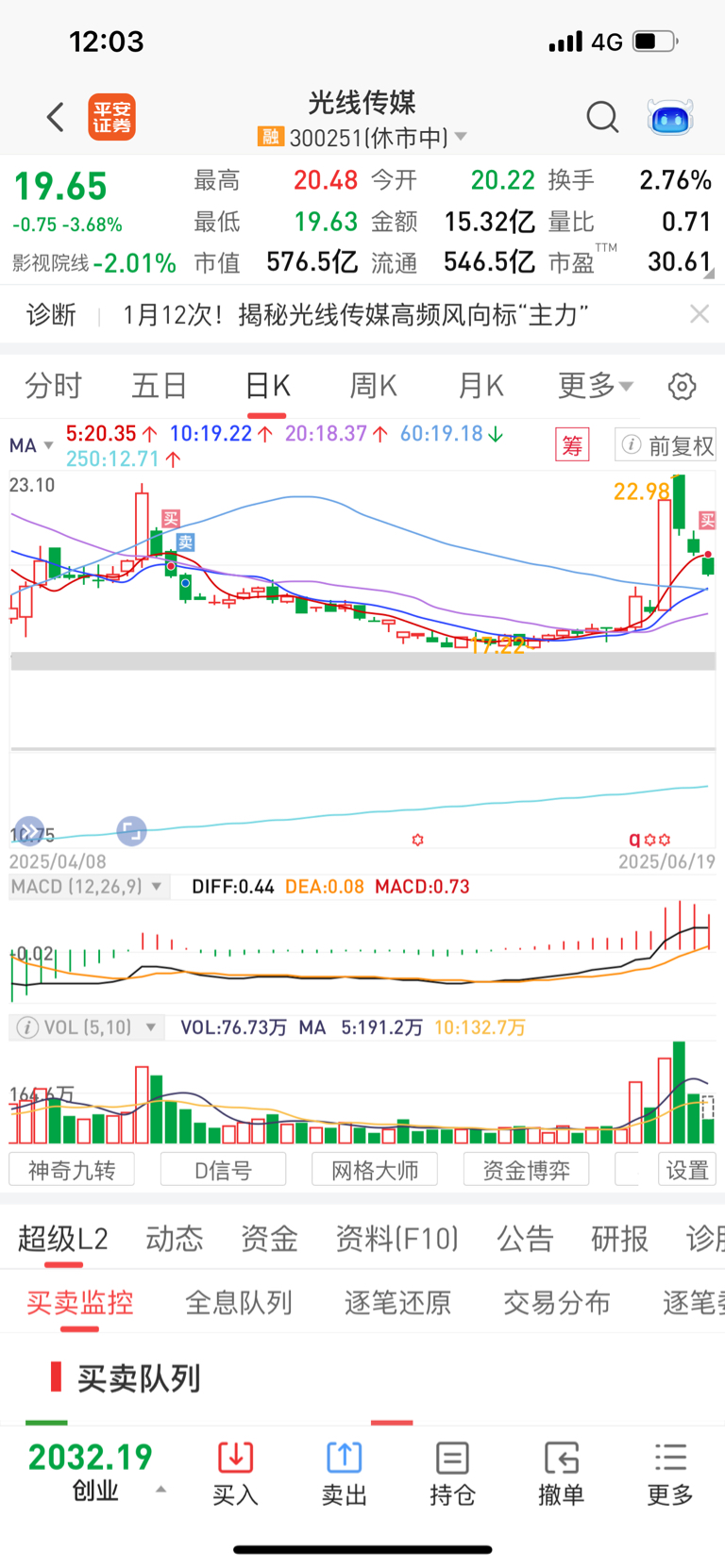The height and width of the screenshot is (1568, 725).
Task: Tap the red 买 marker near 22.98
Action: pos(707,520)
